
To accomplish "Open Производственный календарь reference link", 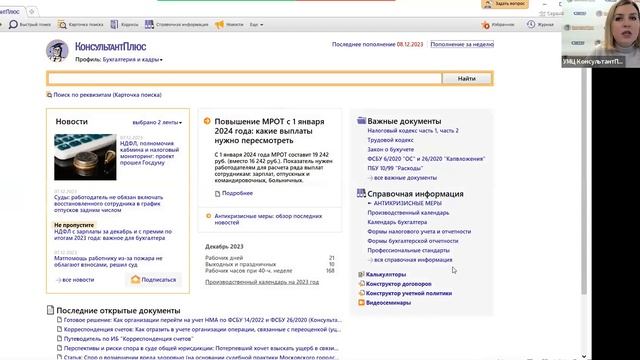I will [408, 213].
